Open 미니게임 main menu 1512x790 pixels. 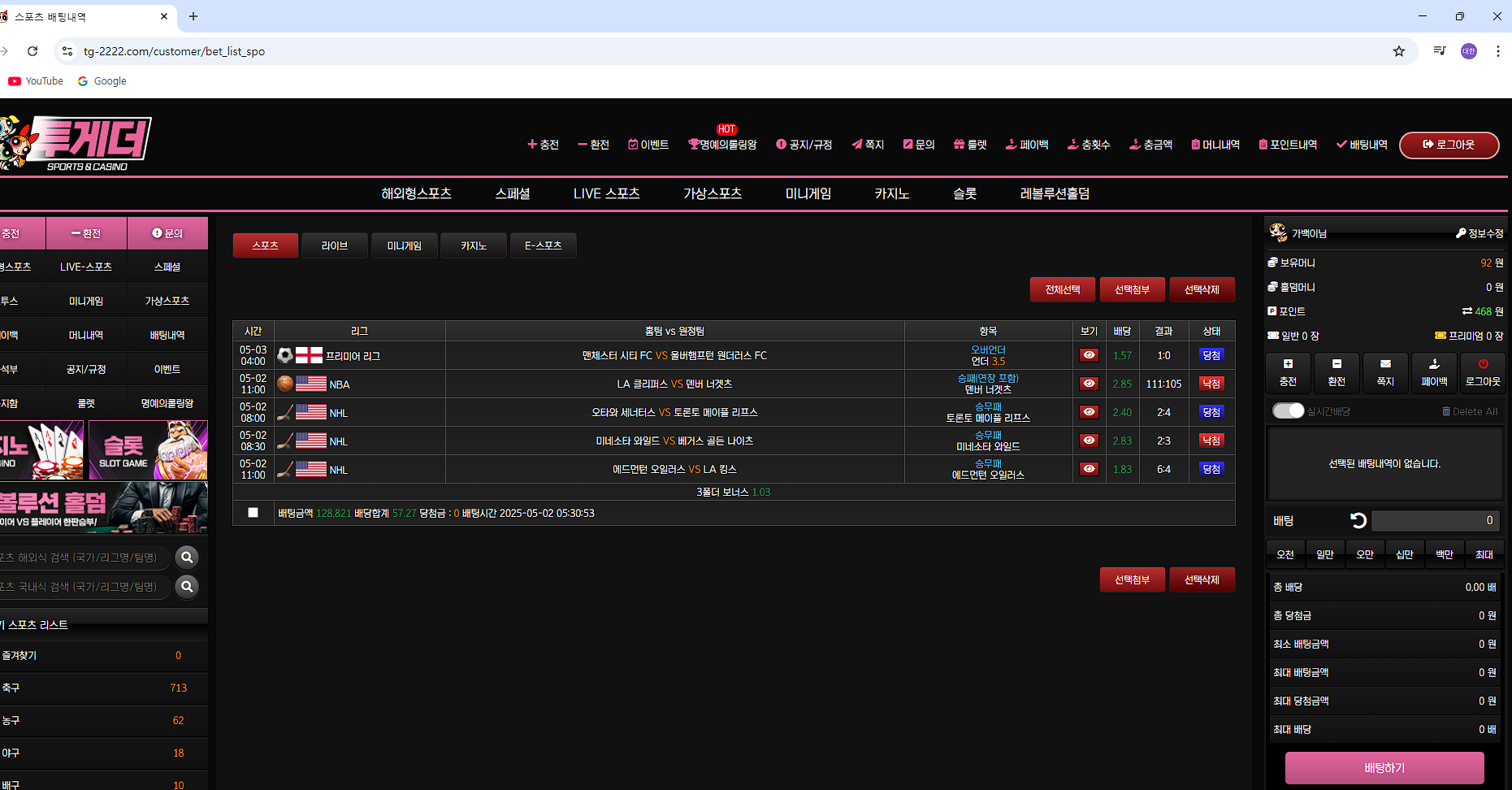(808, 193)
